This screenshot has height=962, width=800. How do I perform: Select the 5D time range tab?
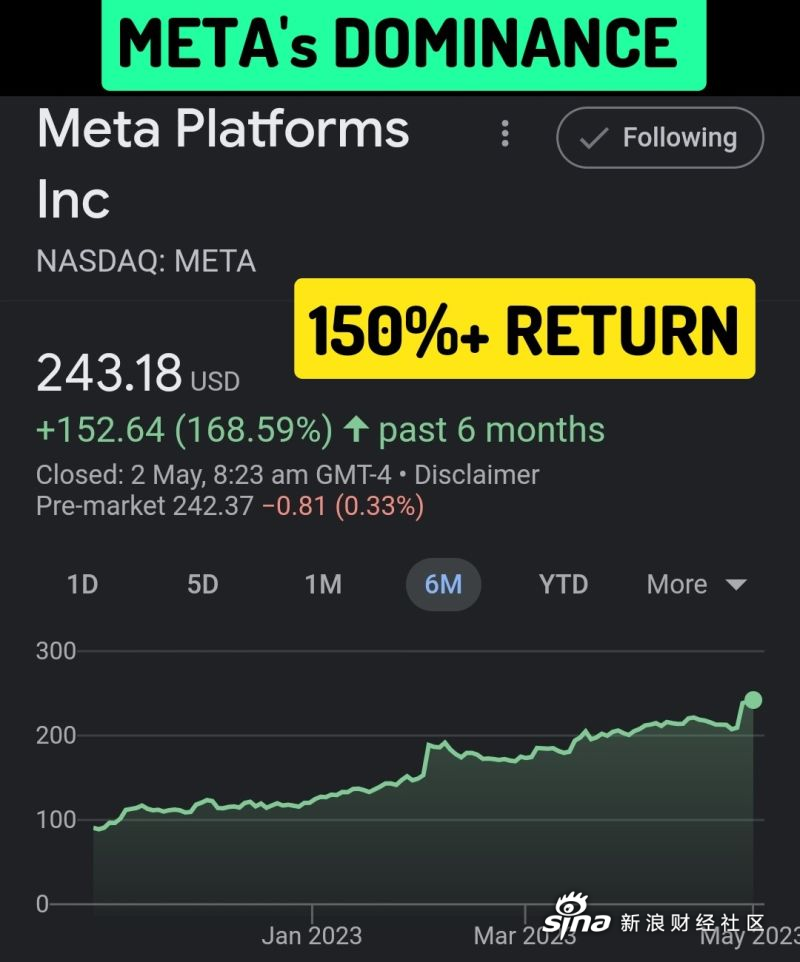pos(203,584)
